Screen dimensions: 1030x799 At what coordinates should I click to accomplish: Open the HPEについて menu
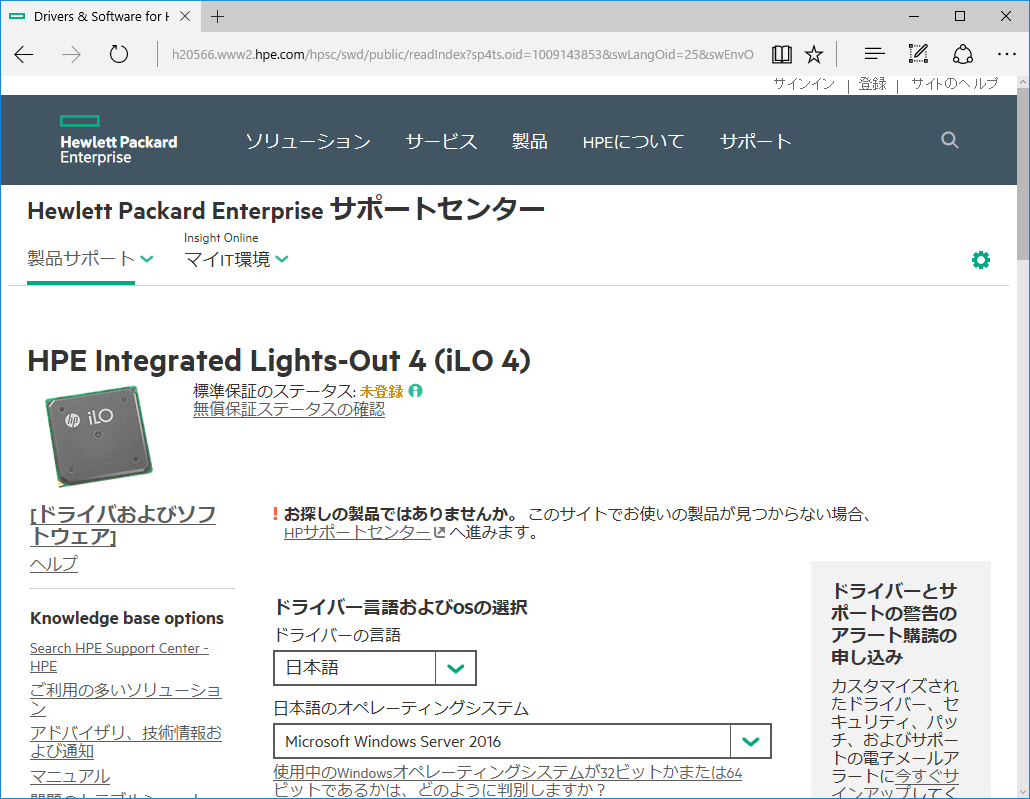coord(633,141)
